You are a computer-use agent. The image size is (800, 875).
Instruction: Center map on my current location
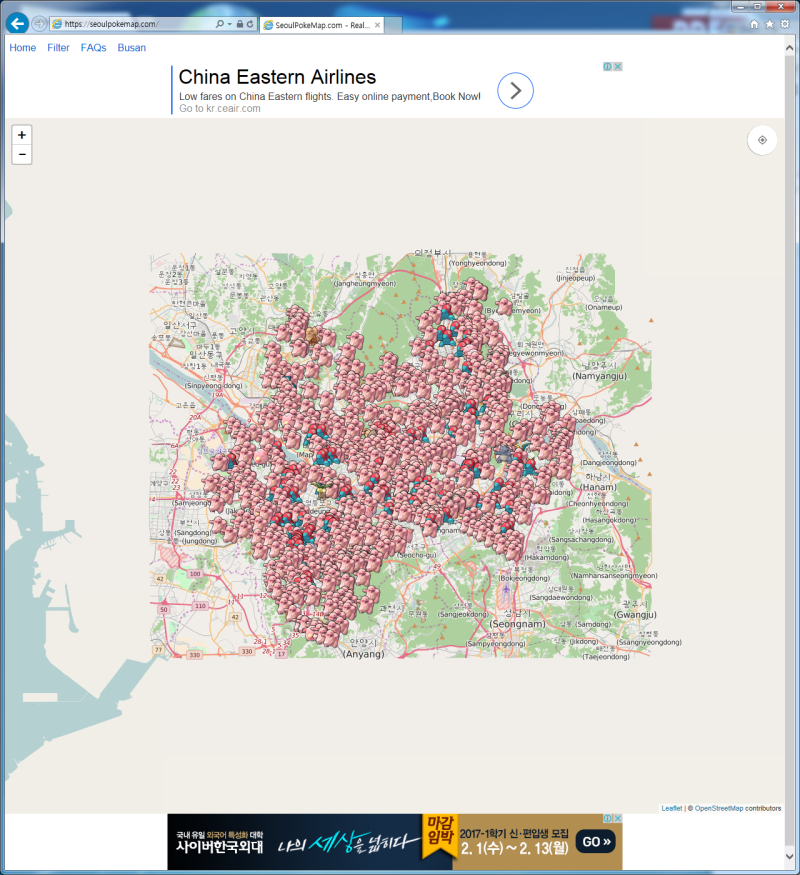point(762,140)
